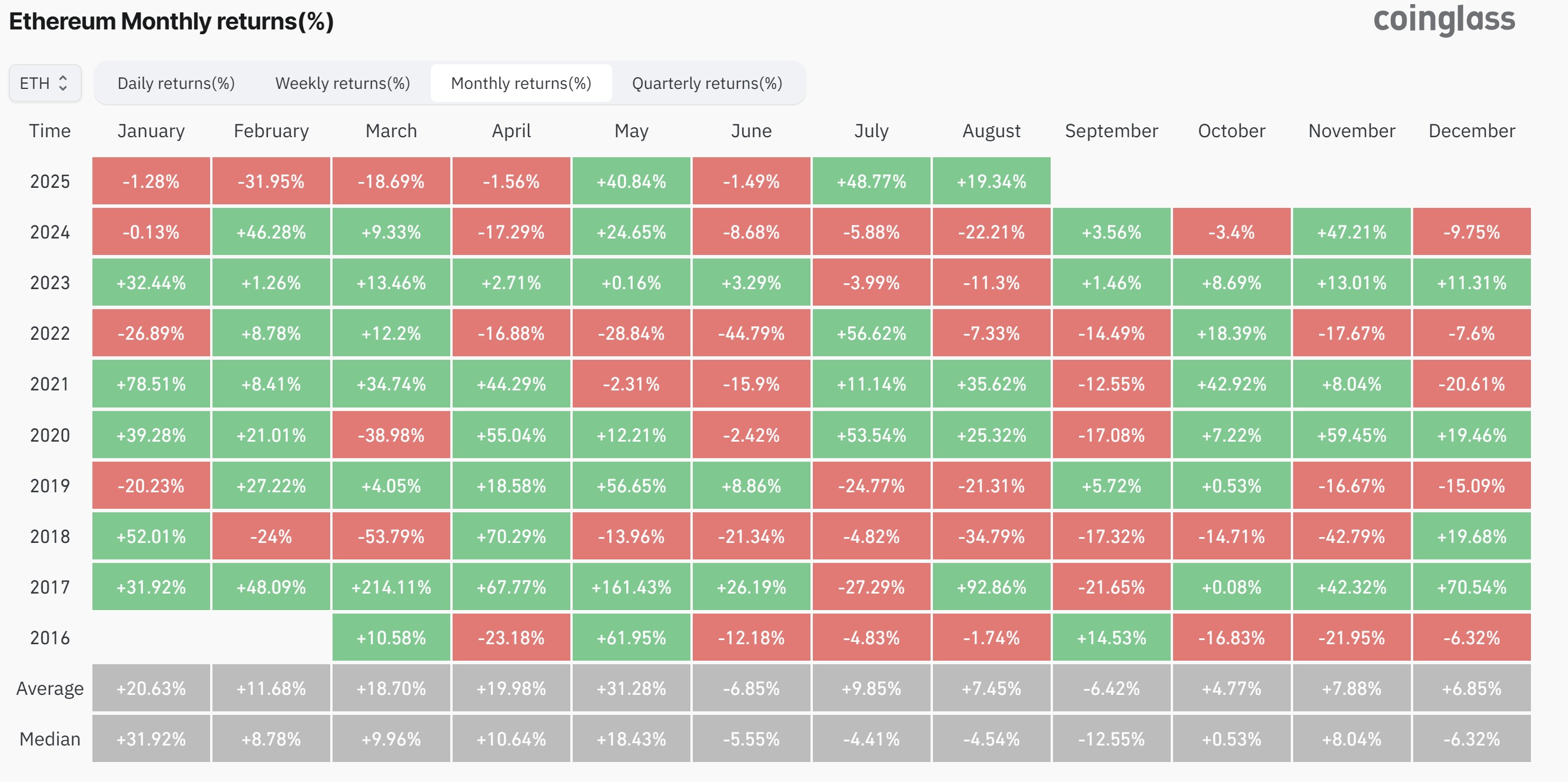Screen dimensions: 1568x782
Task: Select the May 2017 +161.43% cell
Action: [x=631, y=586]
